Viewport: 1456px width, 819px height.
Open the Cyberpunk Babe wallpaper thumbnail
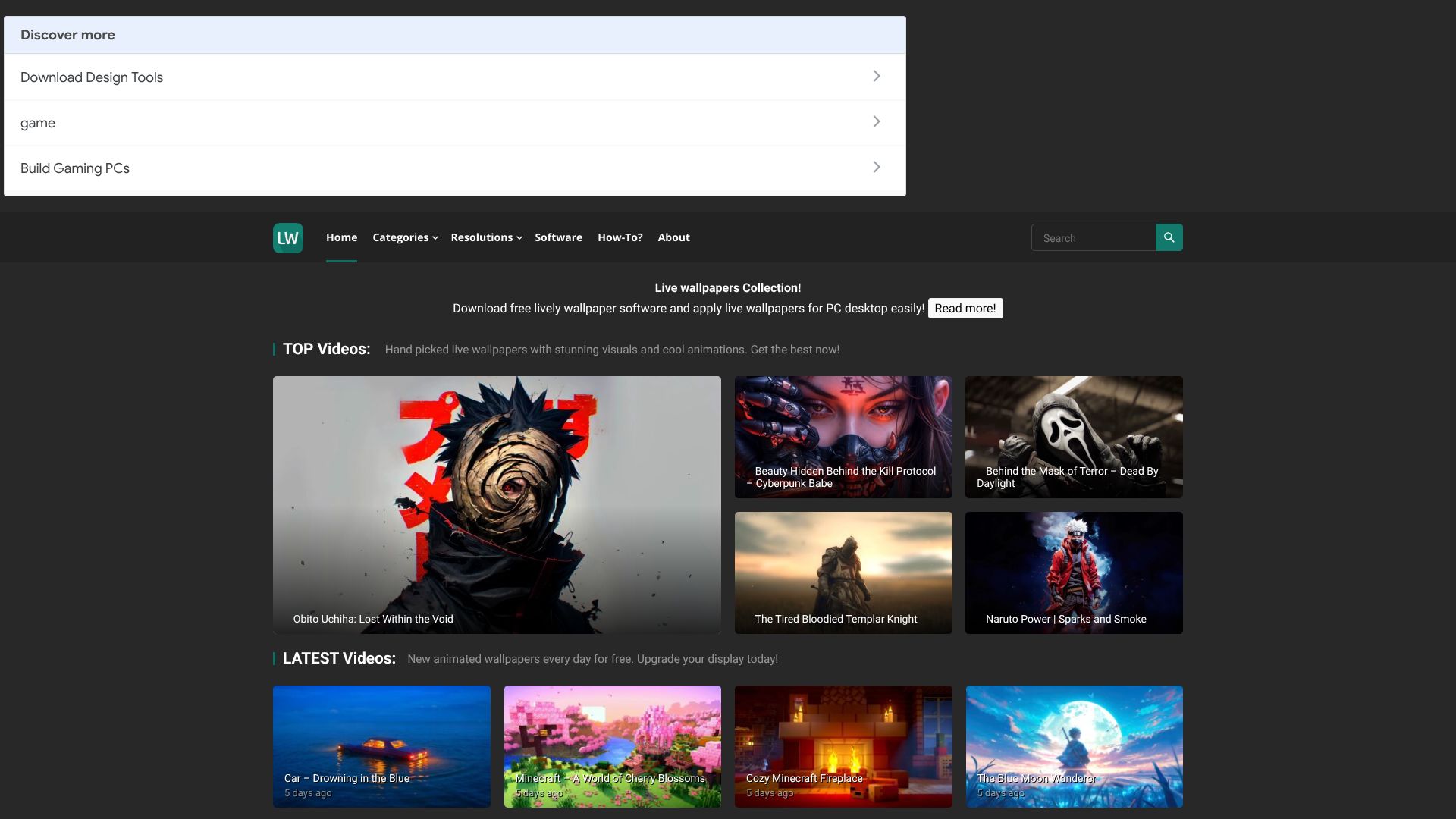(843, 437)
